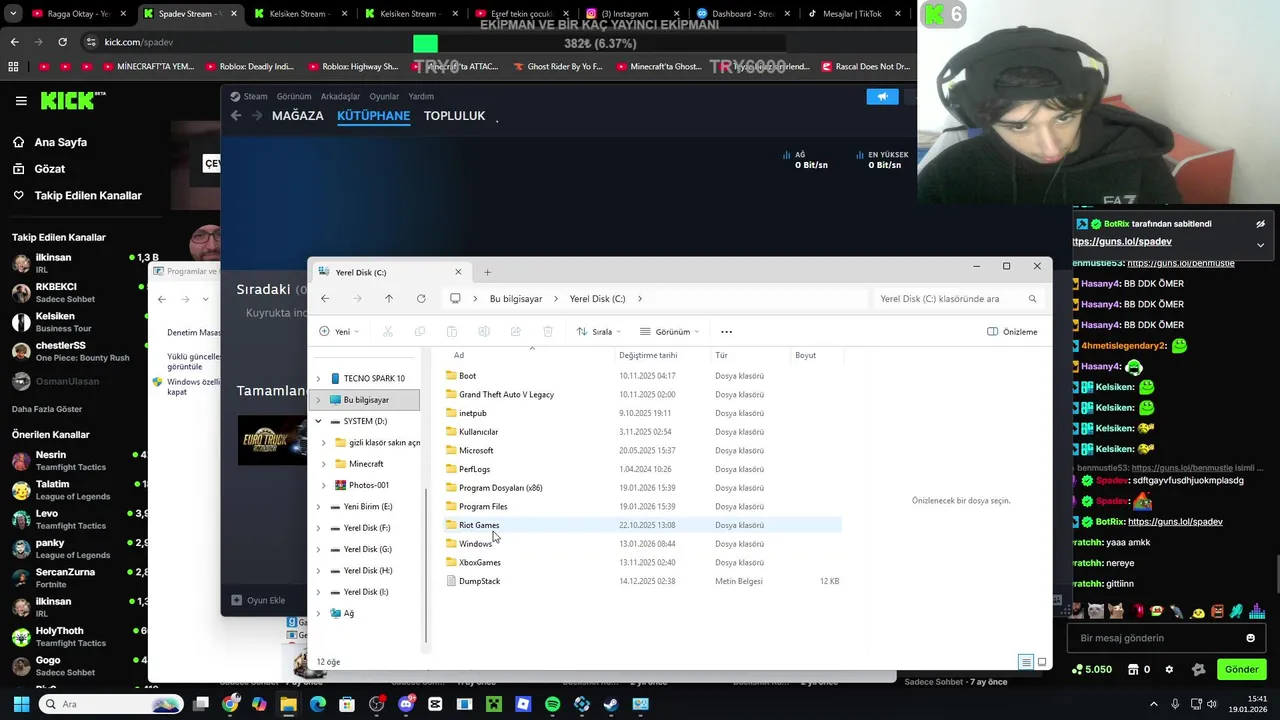This screenshot has height=720, width=1280.
Task: Open Steam from the taskbar
Action: tap(611, 704)
